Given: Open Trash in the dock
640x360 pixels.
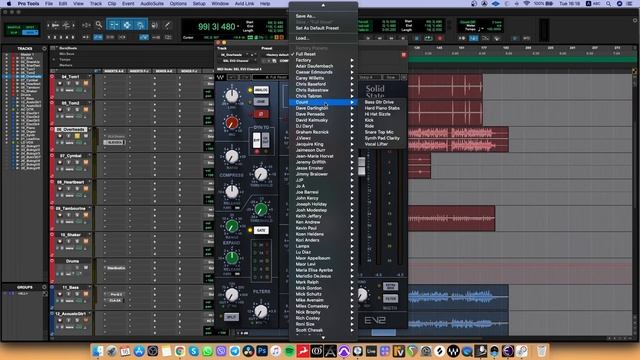Looking at the screenshot, I should (x=541, y=351).
